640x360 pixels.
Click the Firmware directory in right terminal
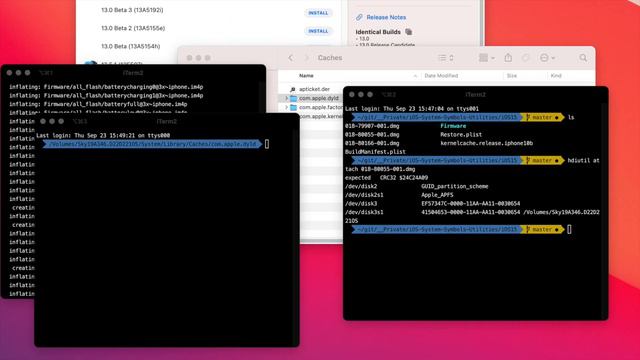click(453, 126)
